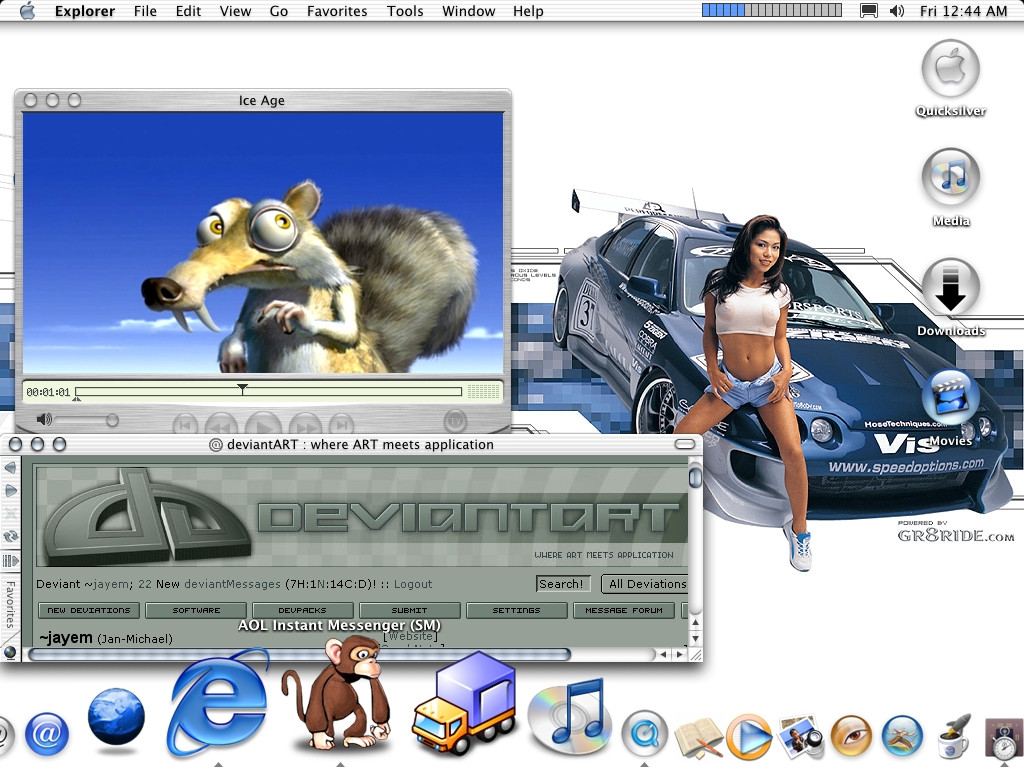The height and width of the screenshot is (768, 1024).
Task: Stop loading the deviantART page
Action: (x=10, y=513)
